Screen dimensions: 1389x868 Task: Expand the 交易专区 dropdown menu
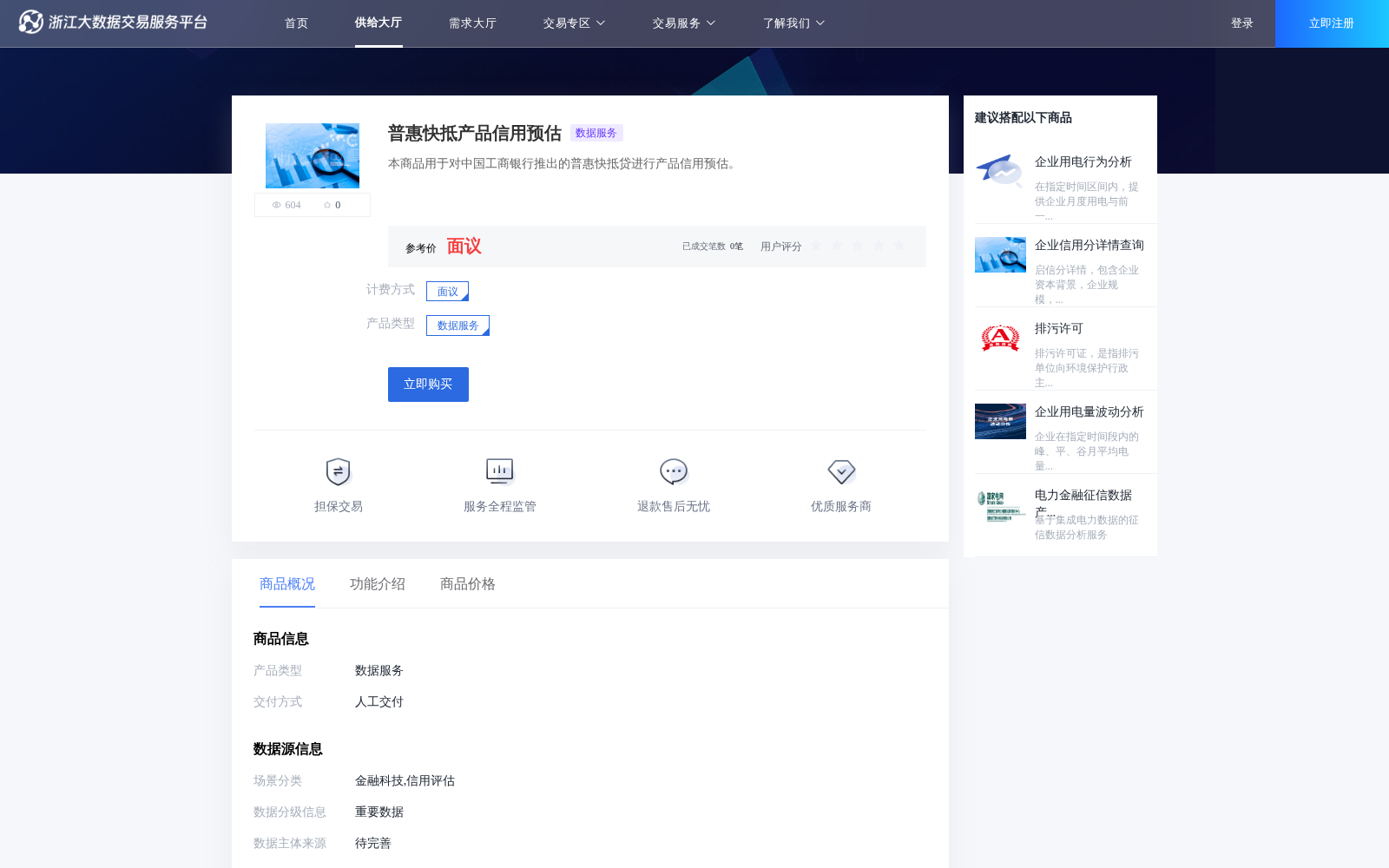tap(574, 23)
